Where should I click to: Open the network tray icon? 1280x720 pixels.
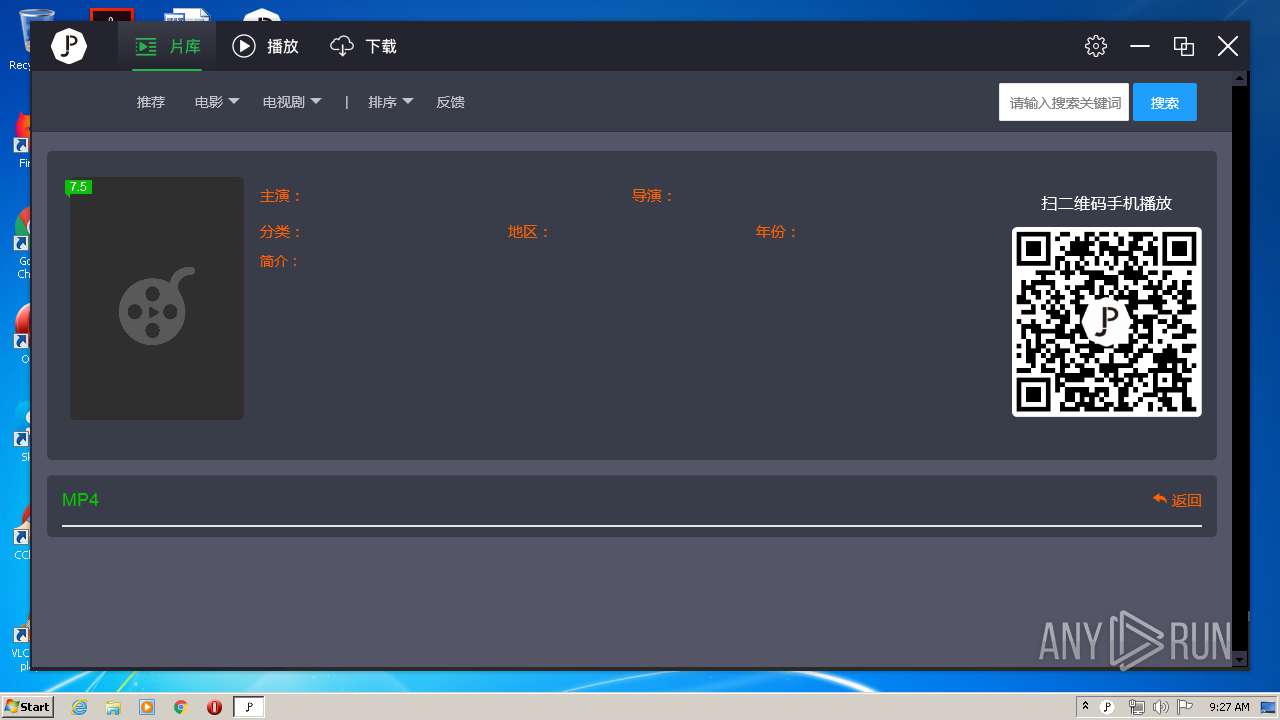[x=1136, y=707]
